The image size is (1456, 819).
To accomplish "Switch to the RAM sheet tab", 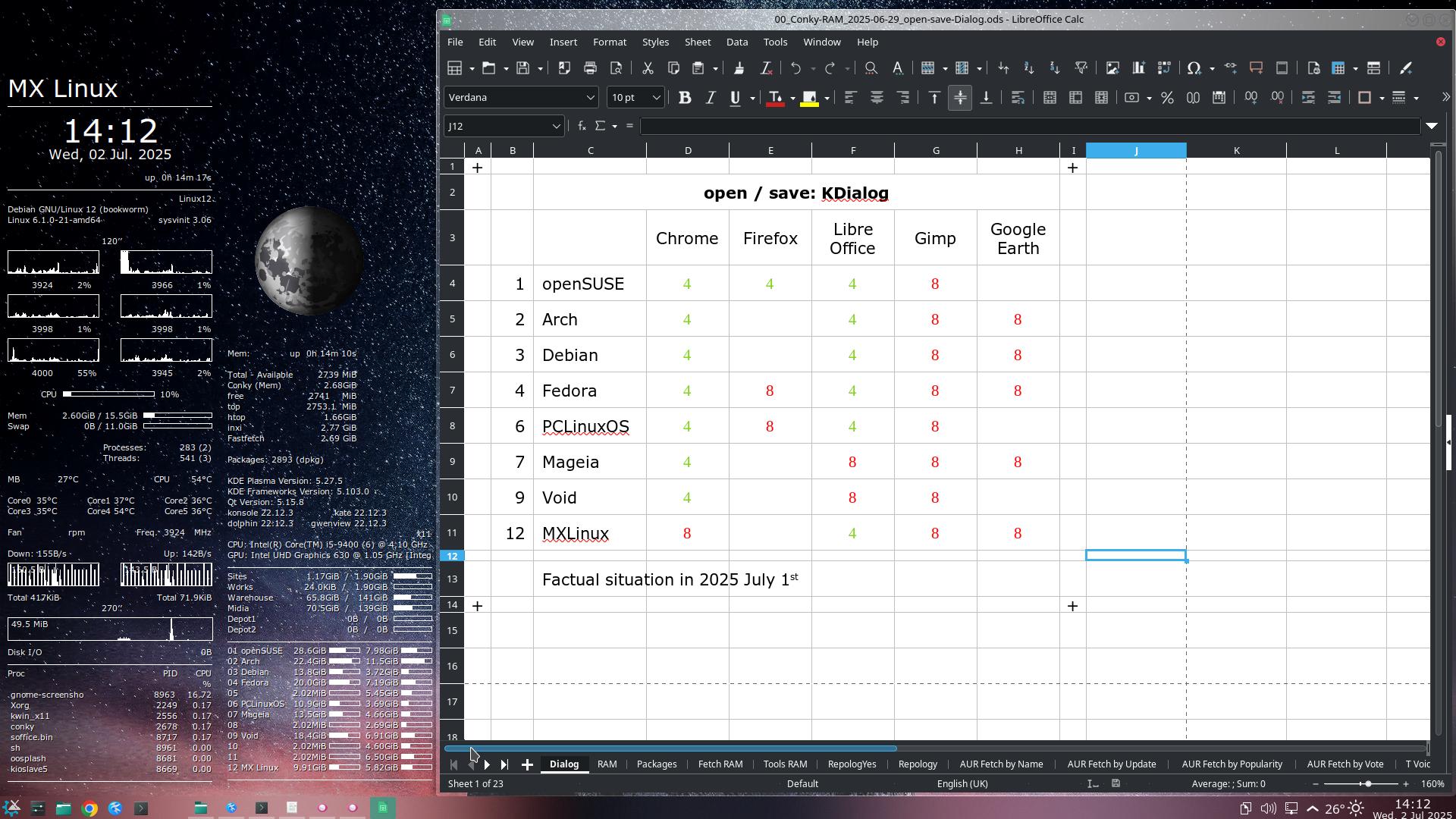I will pyautogui.click(x=607, y=764).
